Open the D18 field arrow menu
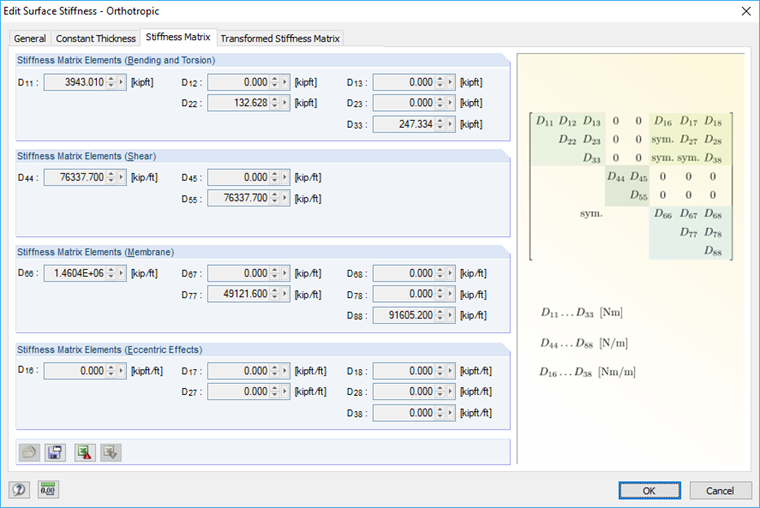 click(x=450, y=371)
